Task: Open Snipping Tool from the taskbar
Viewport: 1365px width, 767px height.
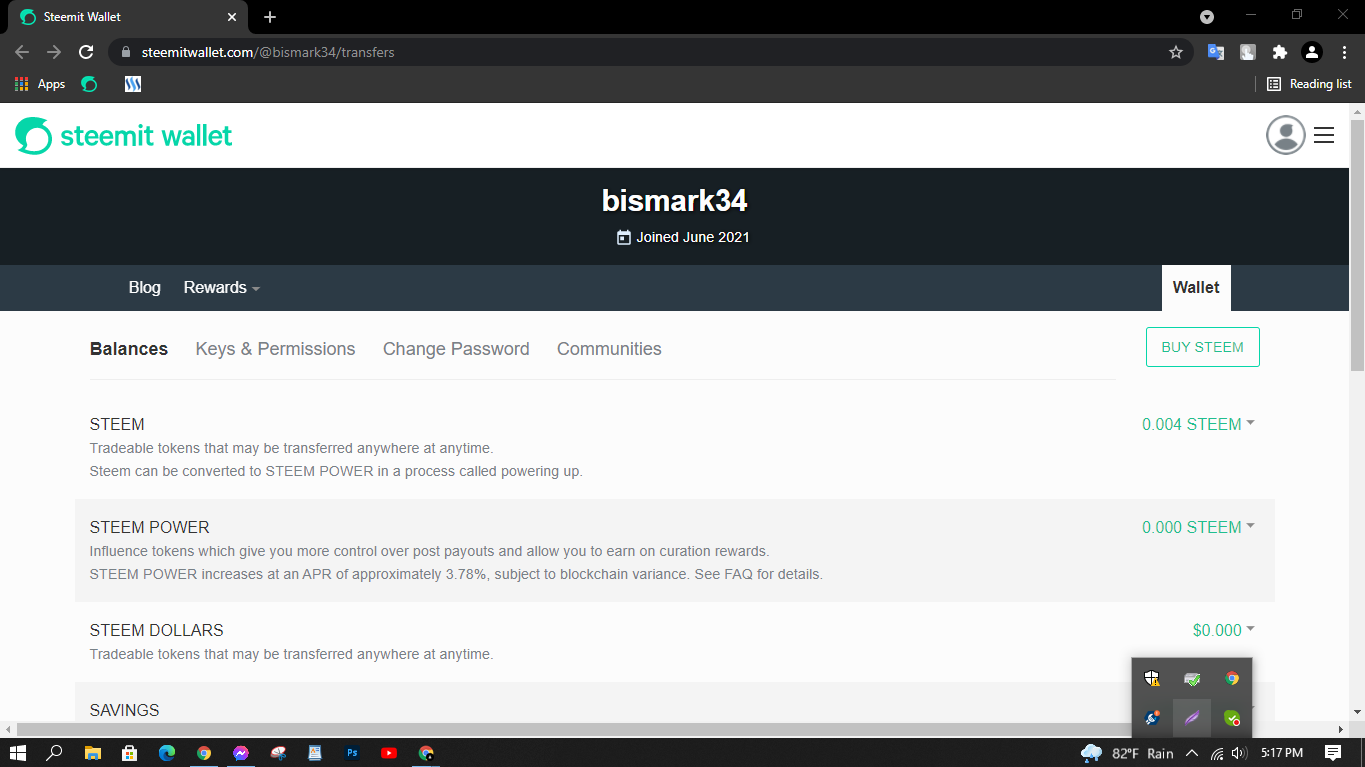Action: pyautogui.click(x=278, y=753)
